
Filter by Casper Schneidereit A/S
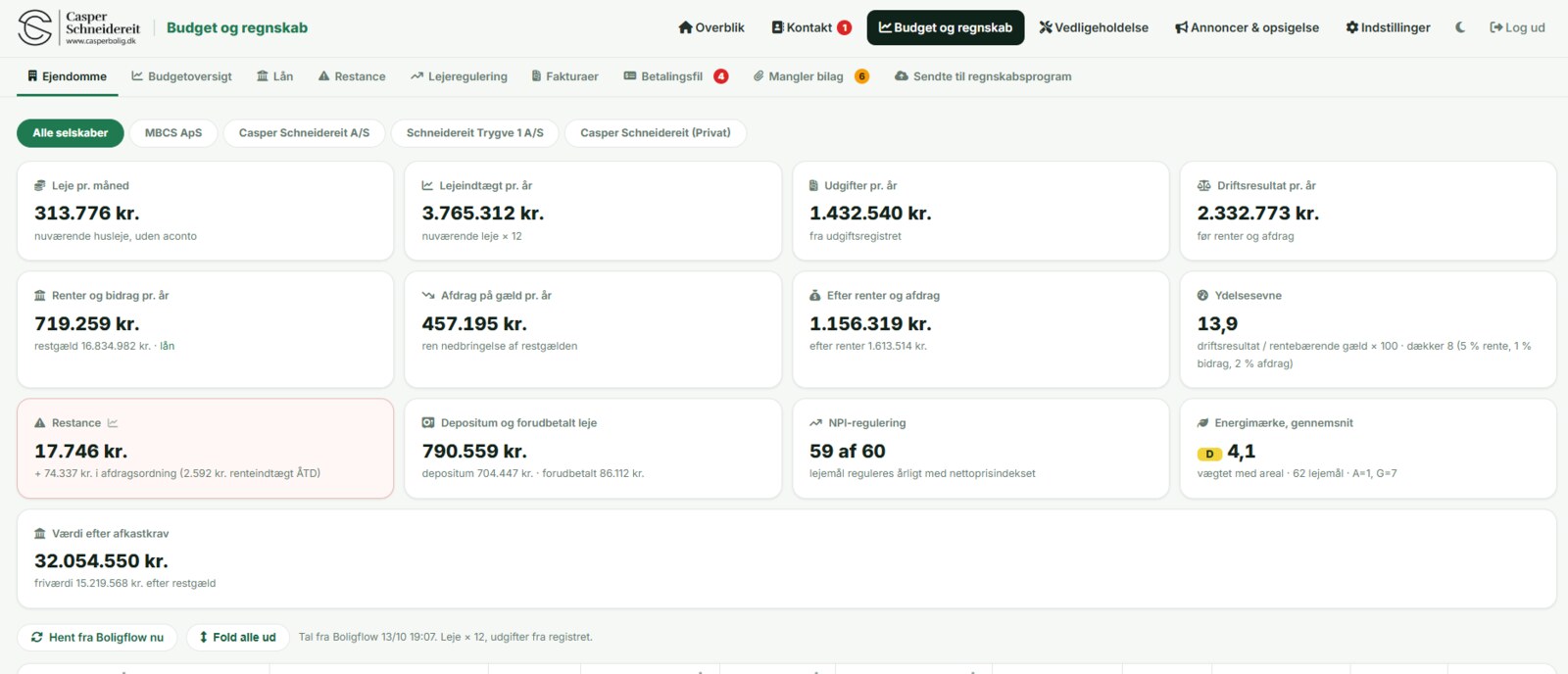305,133
